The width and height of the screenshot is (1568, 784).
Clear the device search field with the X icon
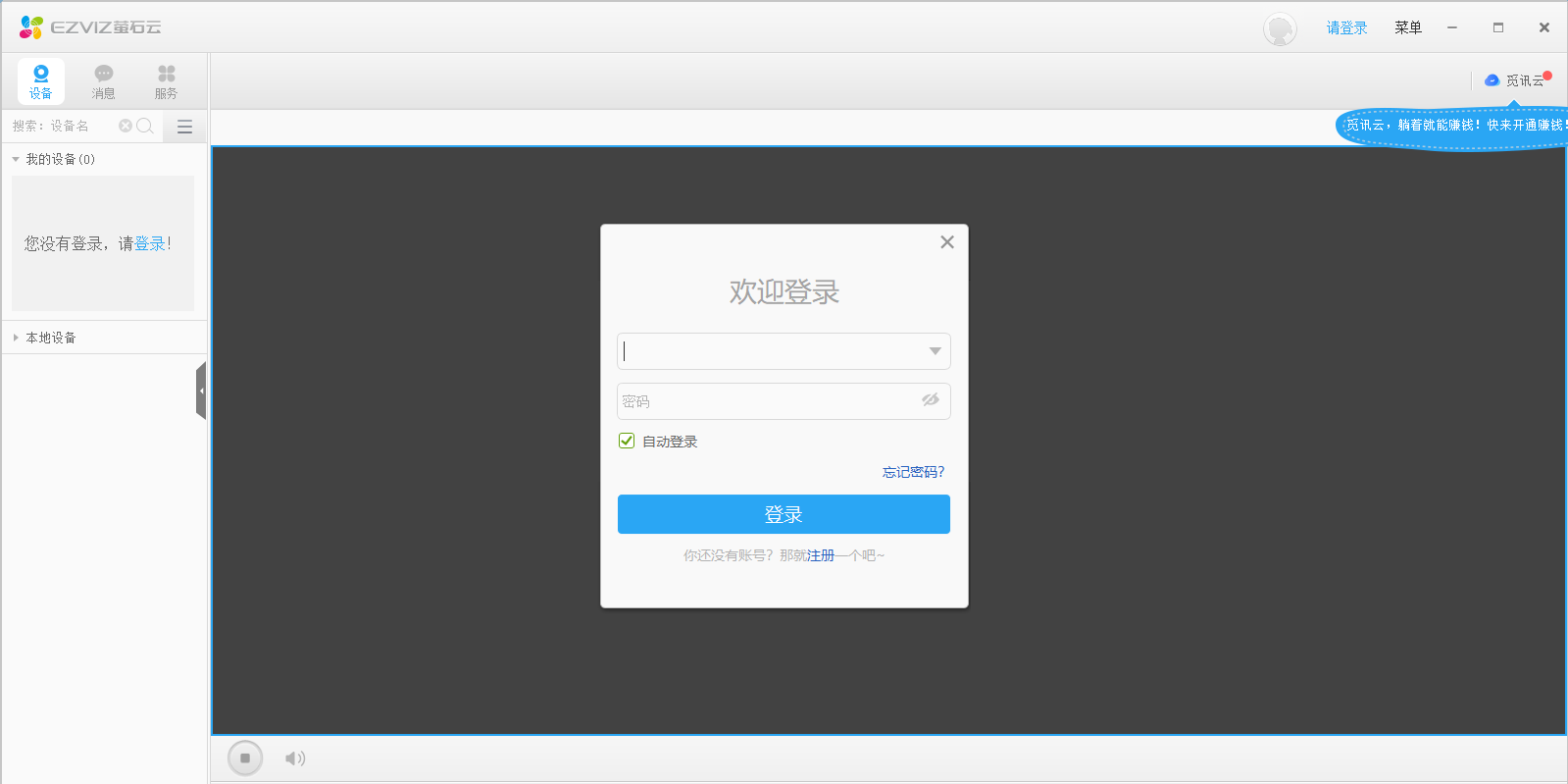click(126, 126)
